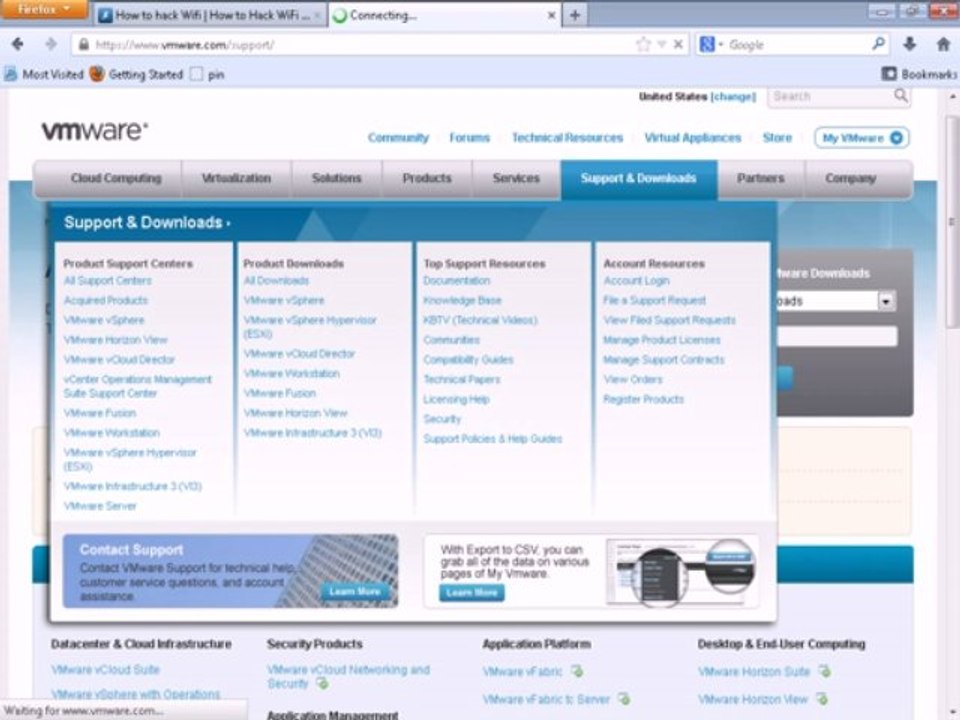Image resolution: width=960 pixels, height=720 pixels.
Task: Click the My VMware button
Action: (861, 138)
